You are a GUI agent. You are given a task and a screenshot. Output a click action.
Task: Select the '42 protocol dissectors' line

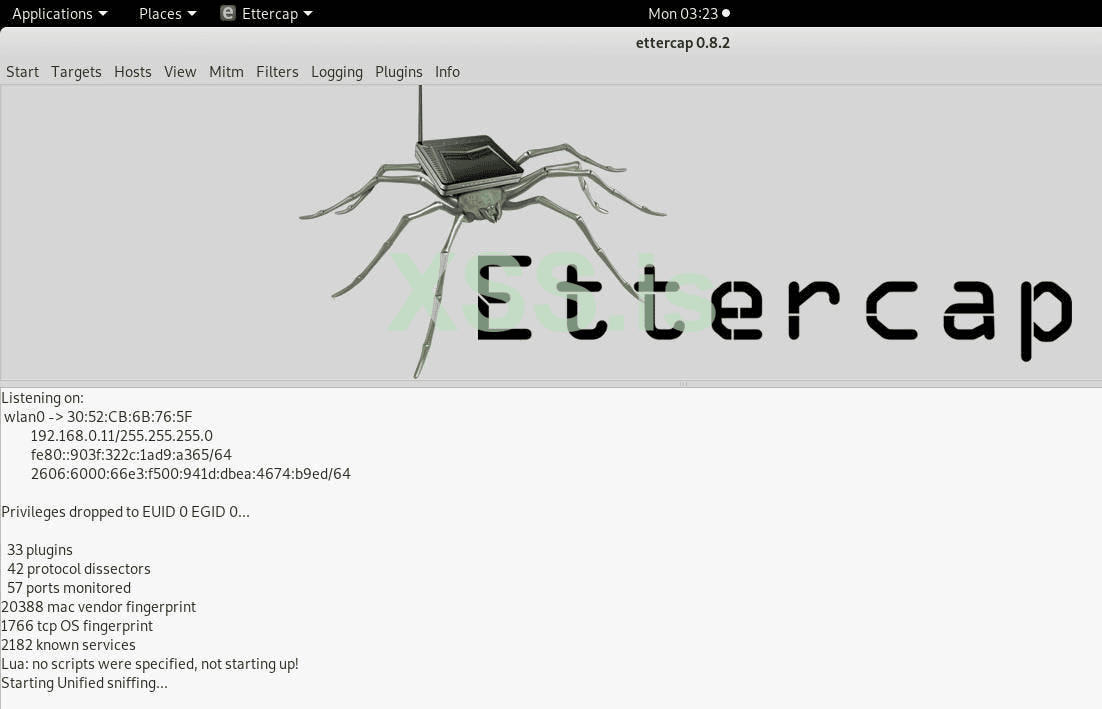79,568
